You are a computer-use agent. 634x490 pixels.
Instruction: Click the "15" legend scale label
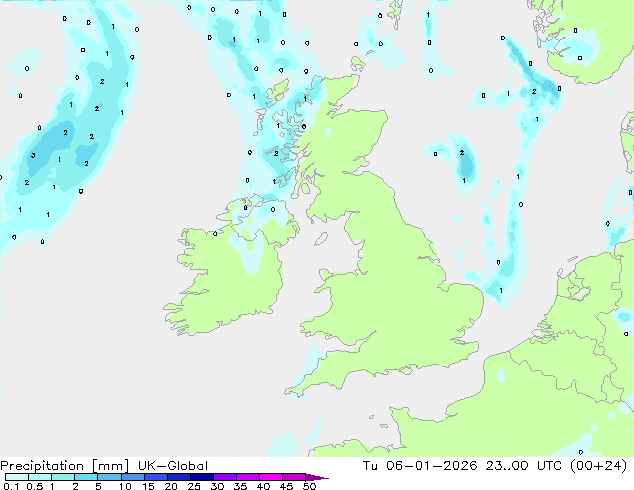coord(148,486)
